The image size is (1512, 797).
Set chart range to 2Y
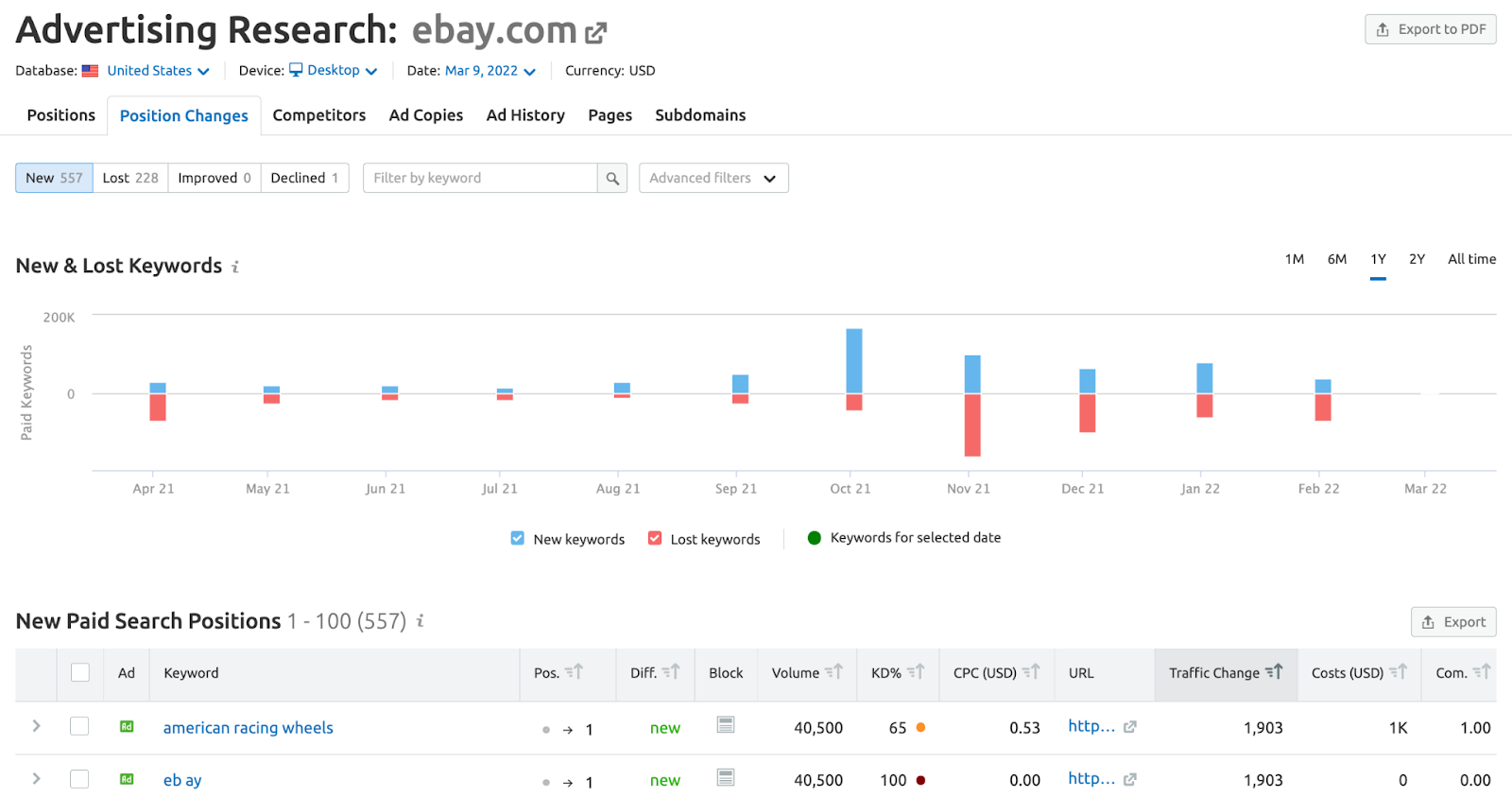(1417, 259)
